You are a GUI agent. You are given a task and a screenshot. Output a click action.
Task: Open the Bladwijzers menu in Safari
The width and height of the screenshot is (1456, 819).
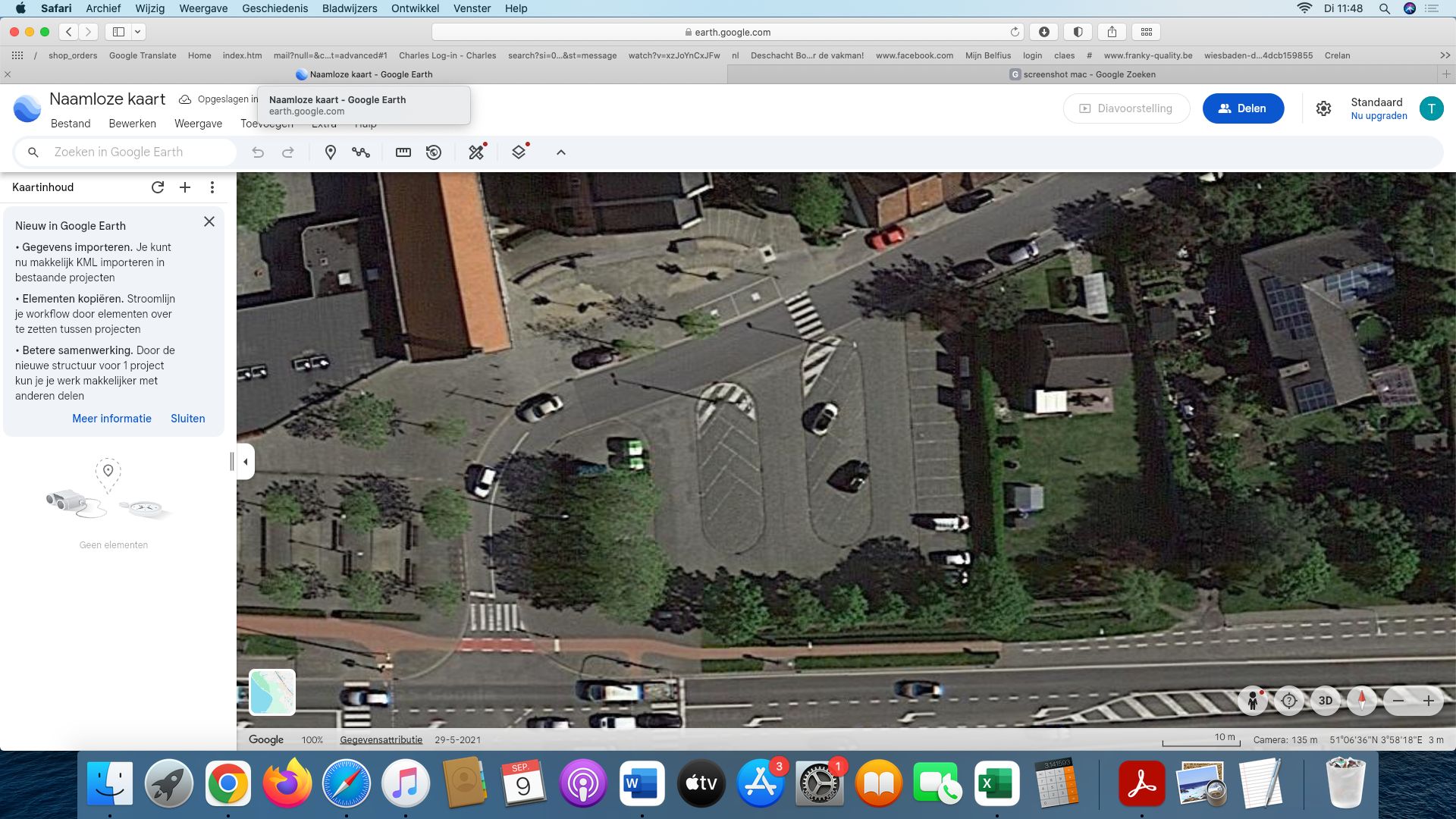pyautogui.click(x=350, y=8)
